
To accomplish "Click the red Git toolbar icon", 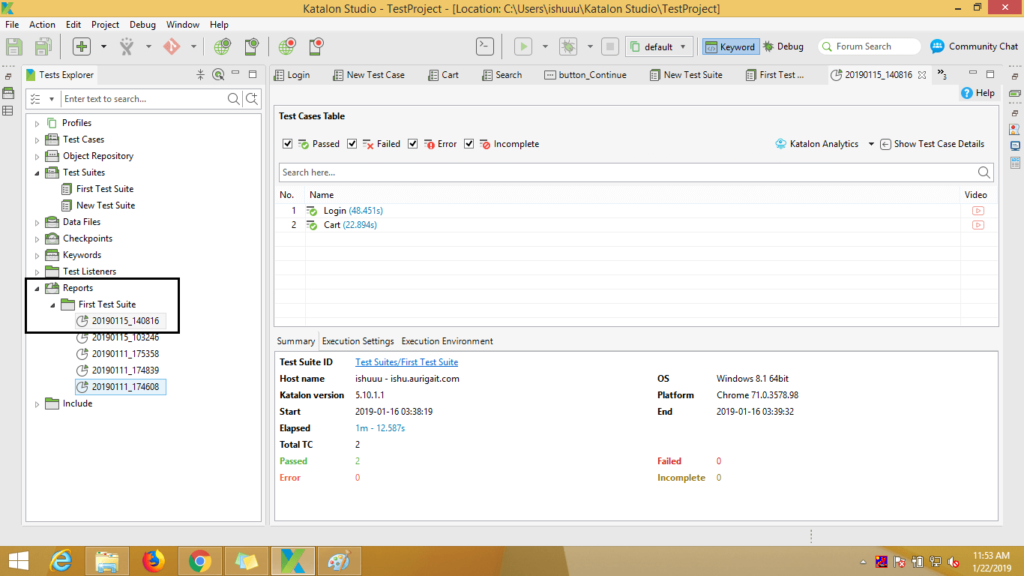I will pyautogui.click(x=172, y=46).
